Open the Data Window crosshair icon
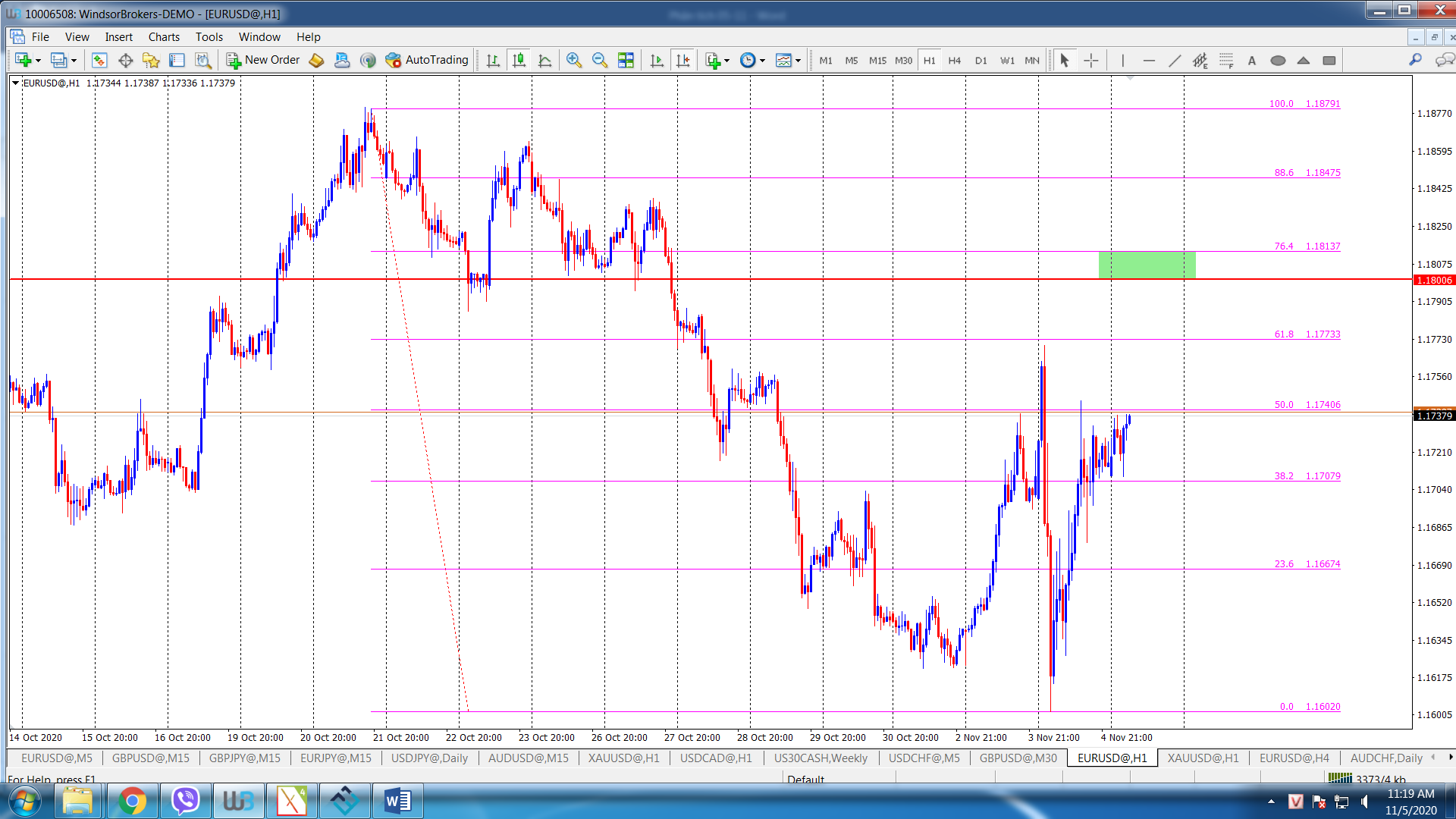Image resolution: width=1456 pixels, height=819 pixels. click(125, 61)
